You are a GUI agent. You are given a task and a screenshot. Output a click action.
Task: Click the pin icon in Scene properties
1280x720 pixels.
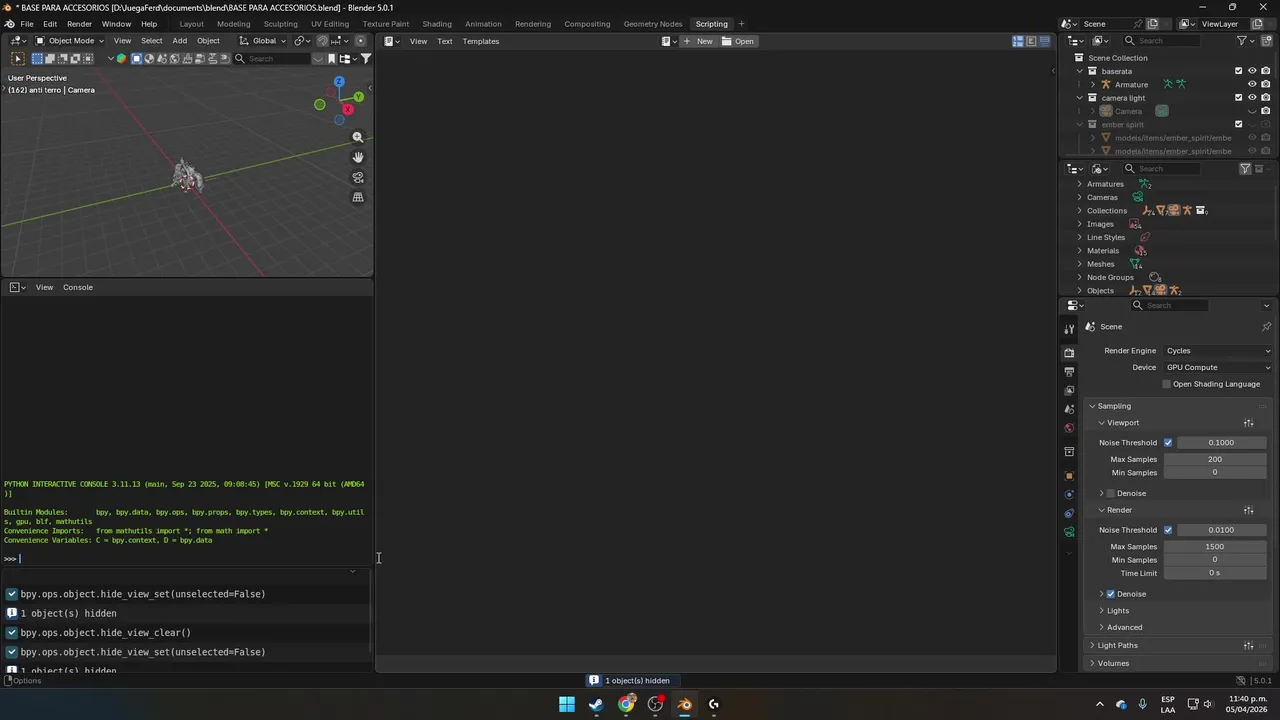tap(1266, 327)
